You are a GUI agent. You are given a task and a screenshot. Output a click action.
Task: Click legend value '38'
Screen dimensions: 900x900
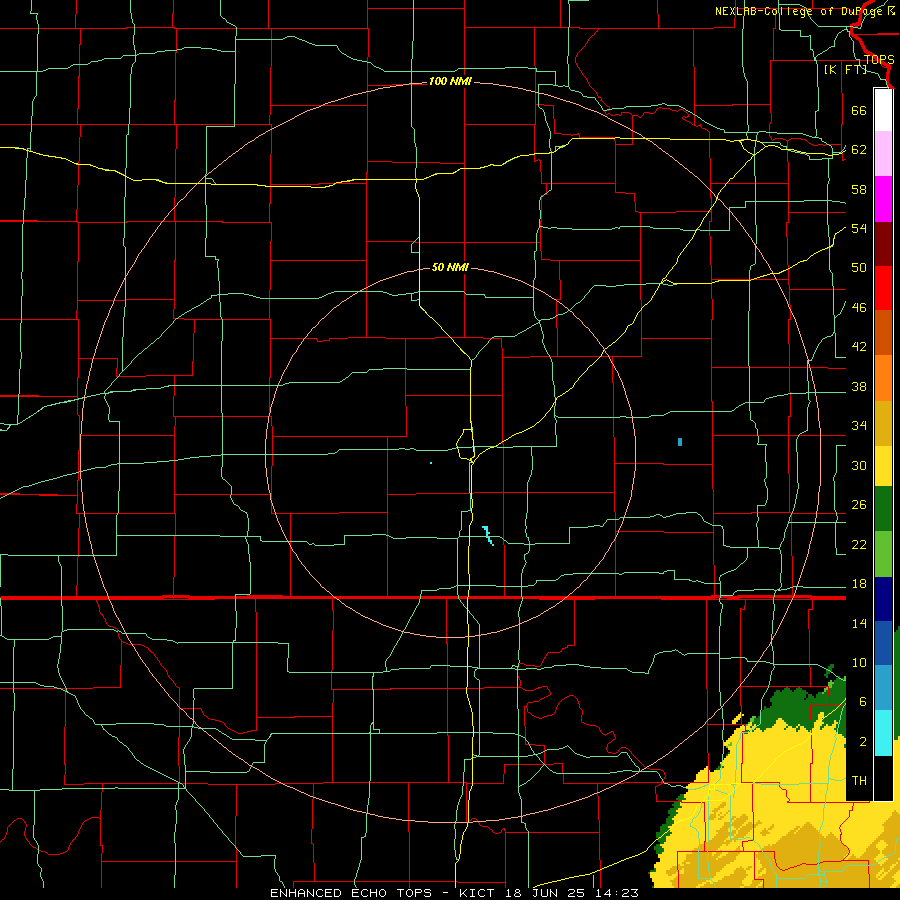click(x=859, y=387)
